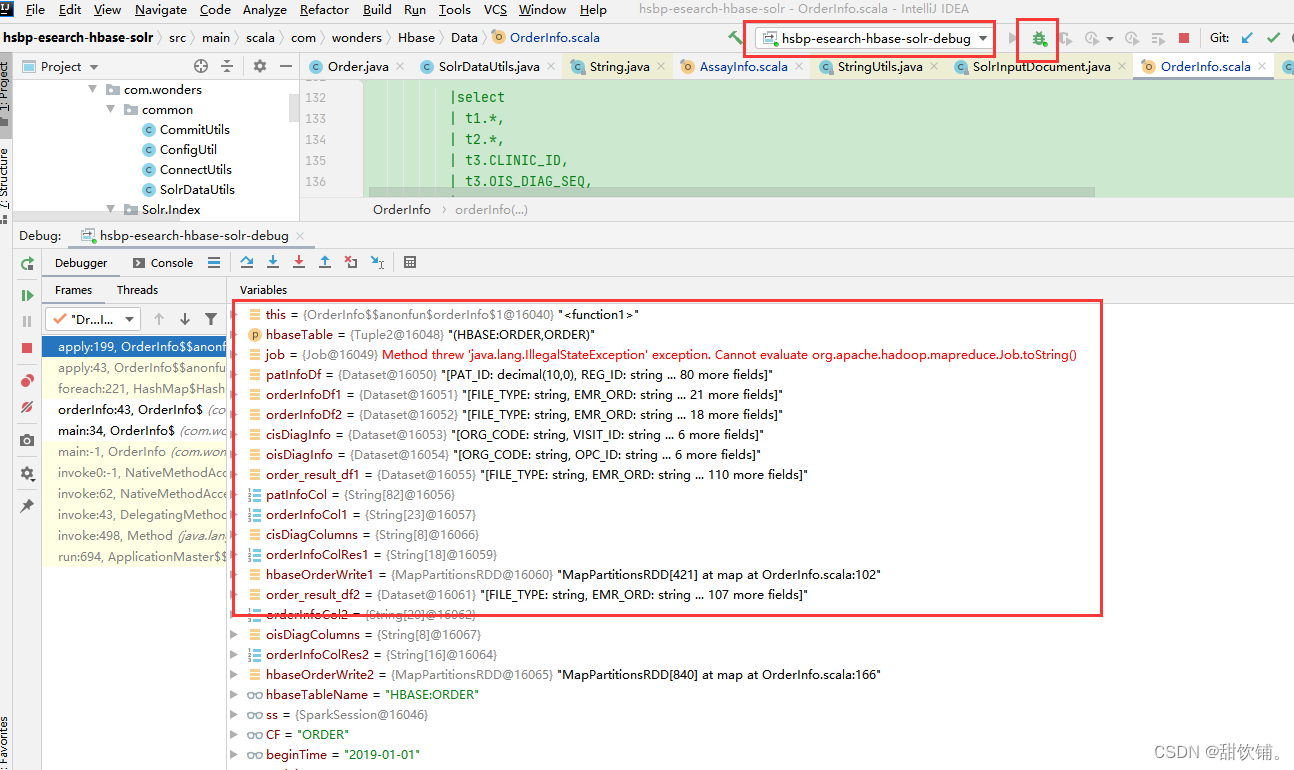
Task: Expand the hbaseTable variable
Action: click(x=236, y=334)
